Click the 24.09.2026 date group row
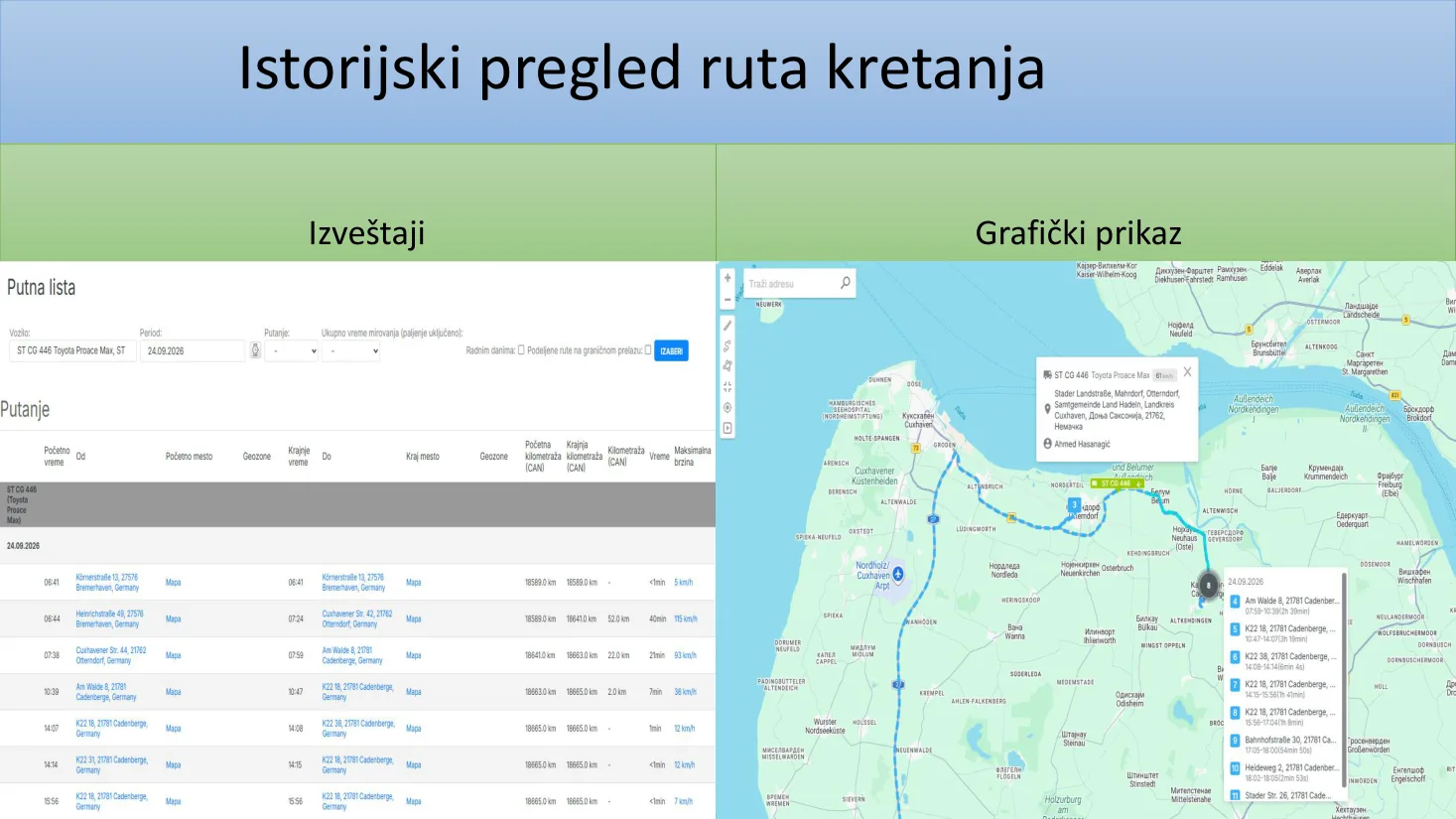The width and height of the screenshot is (1456, 819). click(357, 546)
